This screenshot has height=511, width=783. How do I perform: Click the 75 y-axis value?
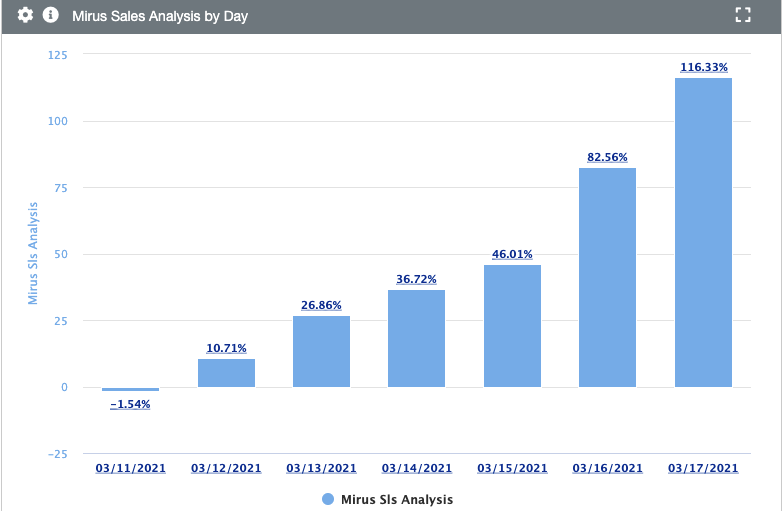[x=61, y=188]
